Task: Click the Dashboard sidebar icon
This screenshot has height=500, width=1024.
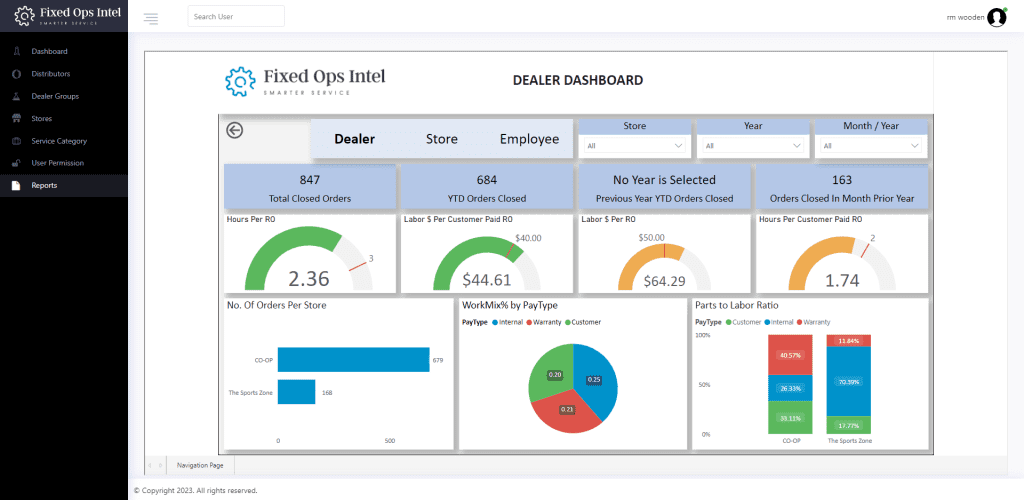Action: [16, 51]
